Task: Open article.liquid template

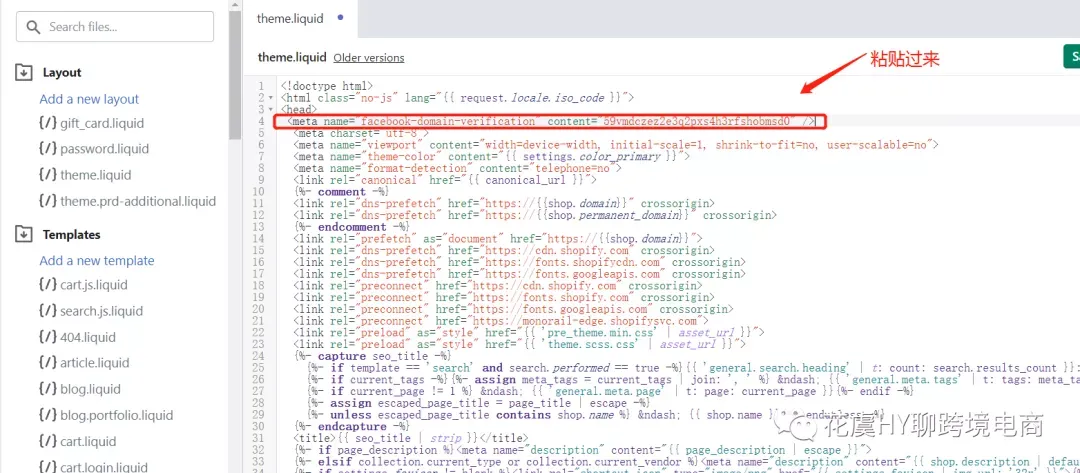Action: [x=94, y=363]
